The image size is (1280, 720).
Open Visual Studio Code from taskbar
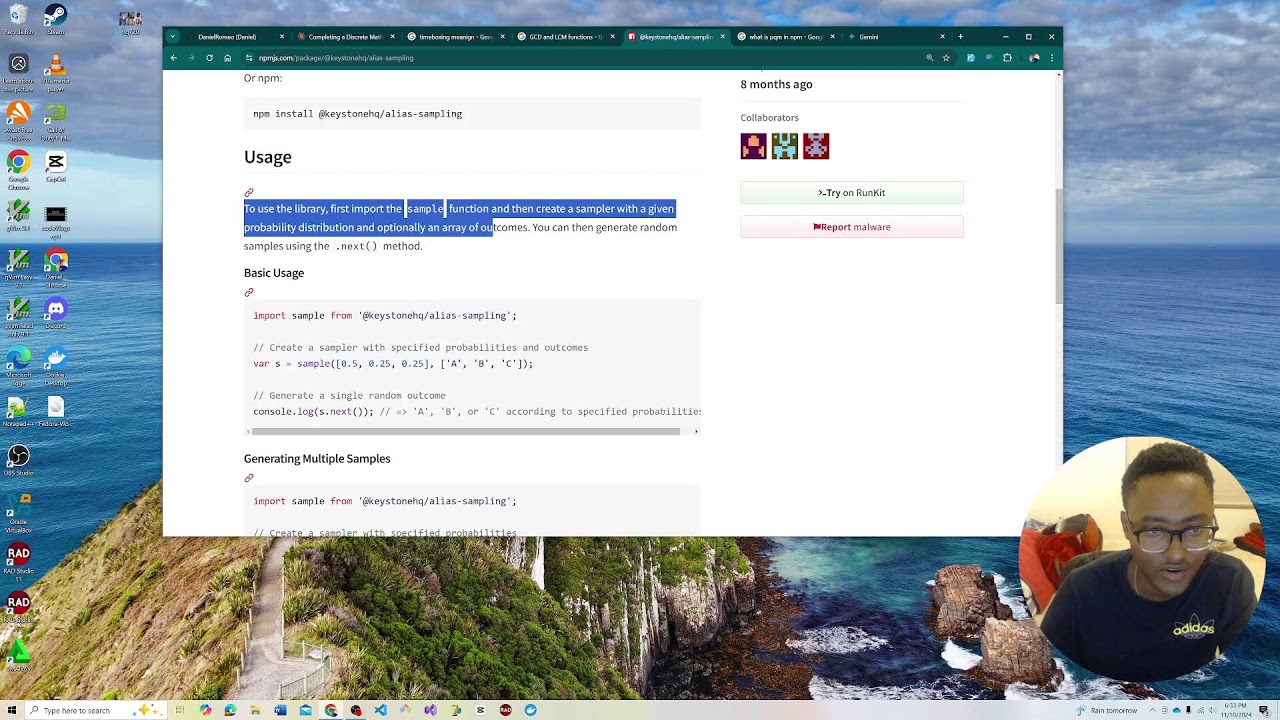(x=381, y=710)
